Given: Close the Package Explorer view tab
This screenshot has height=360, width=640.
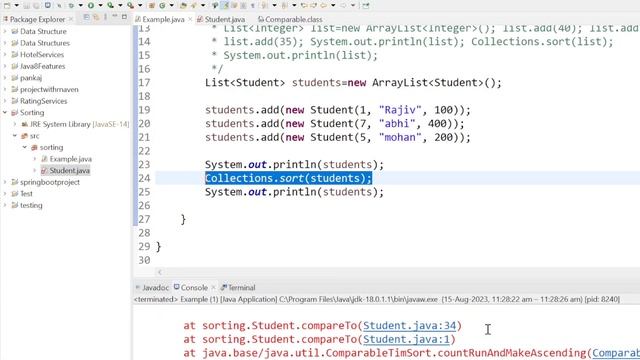Looking at the screenshot, I should click(x=71, y=19).
